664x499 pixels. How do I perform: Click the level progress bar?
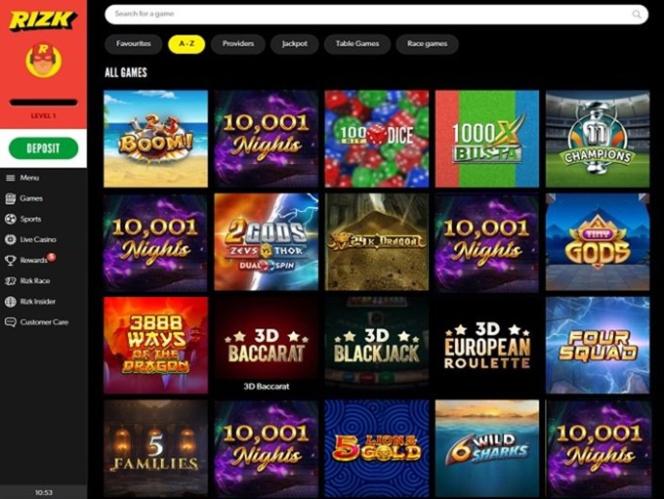point(43,102)
